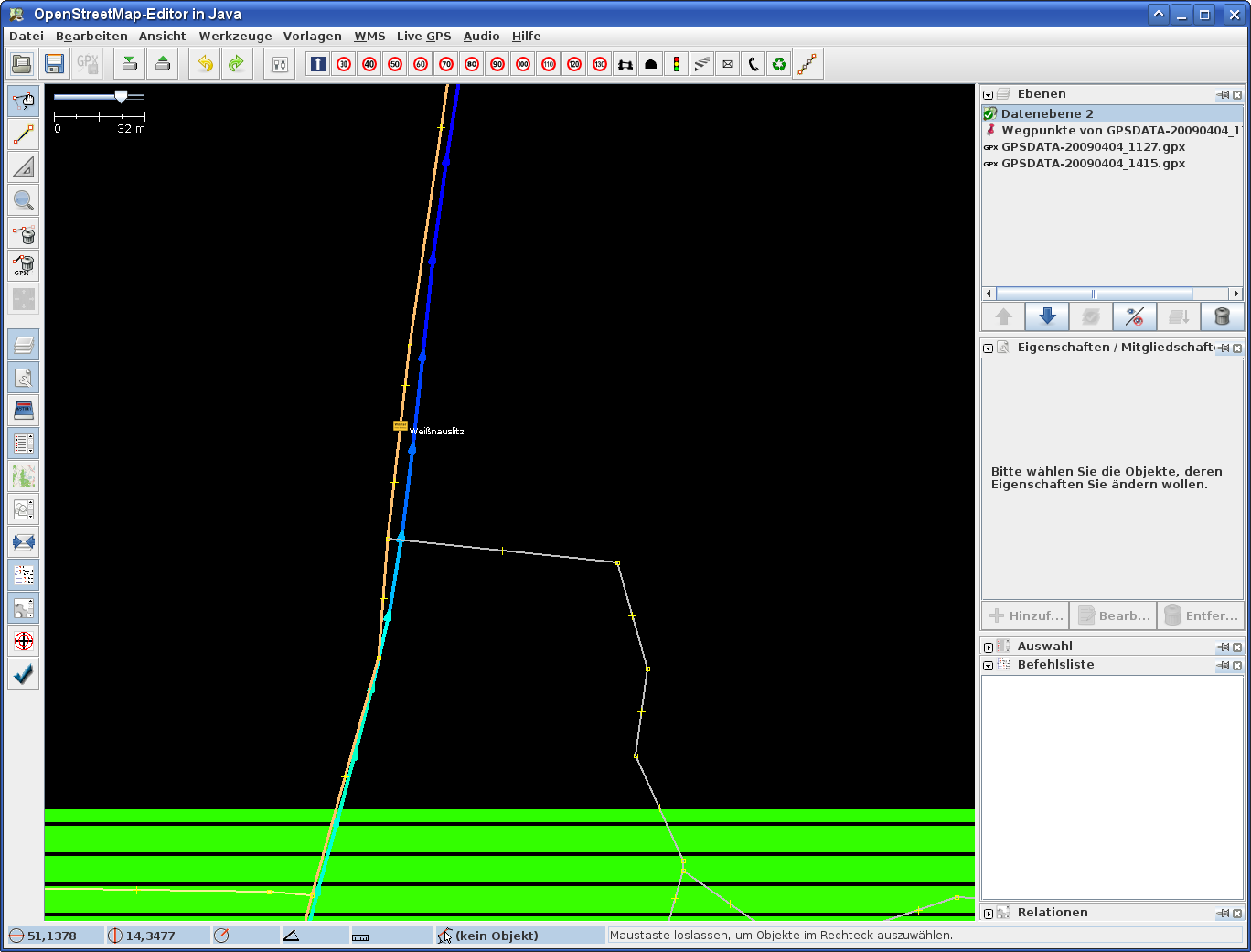Collapse the Ebenen panel
Screen dimensions: 1251x952
989,95
